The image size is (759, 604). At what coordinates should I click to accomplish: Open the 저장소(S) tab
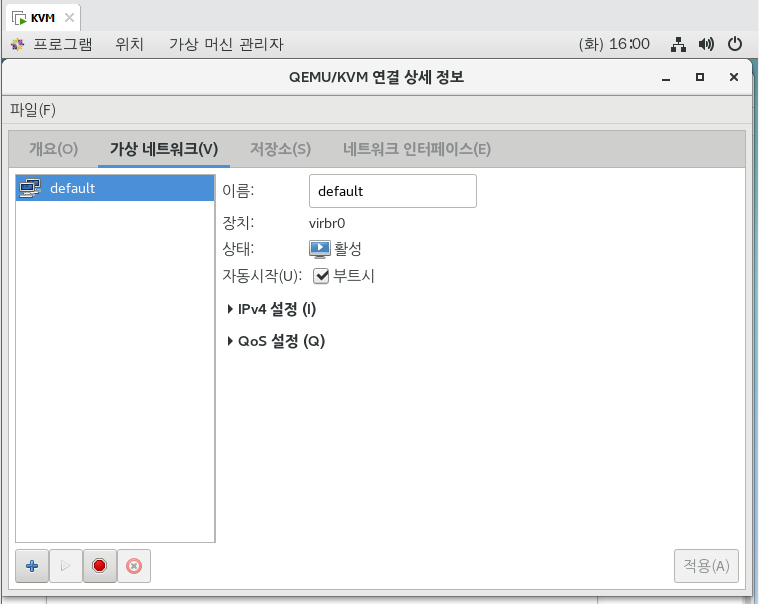[x=280, y=149]
